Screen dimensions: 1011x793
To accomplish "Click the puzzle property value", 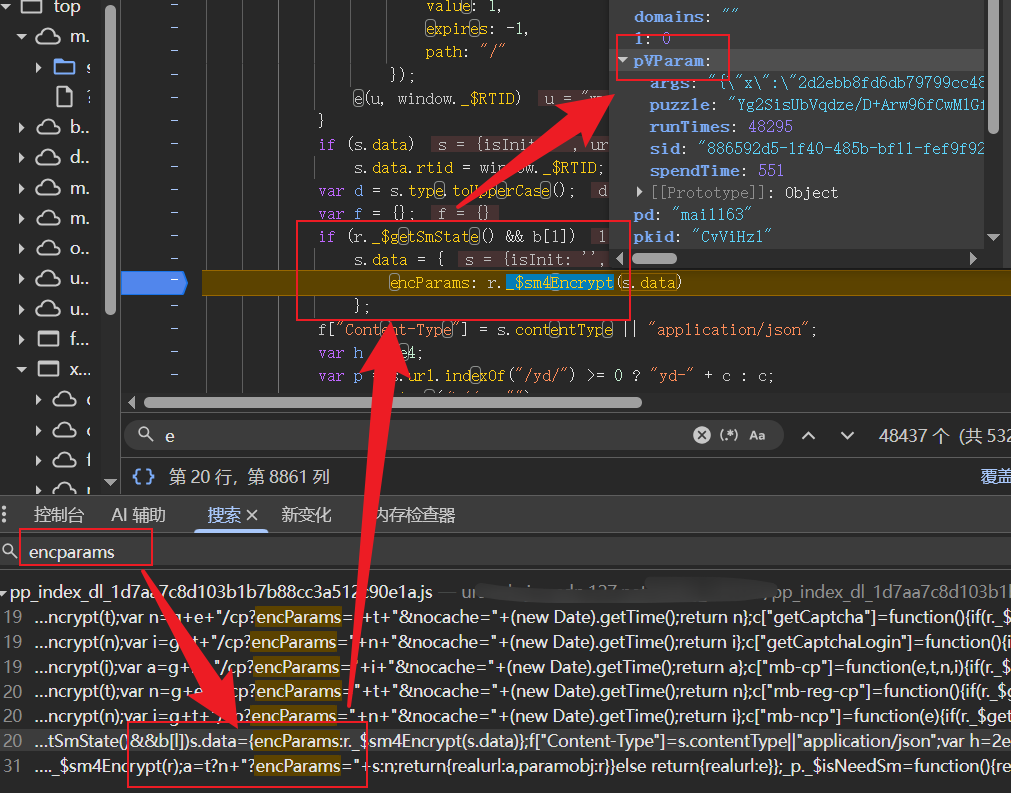I will click(856, 104).
